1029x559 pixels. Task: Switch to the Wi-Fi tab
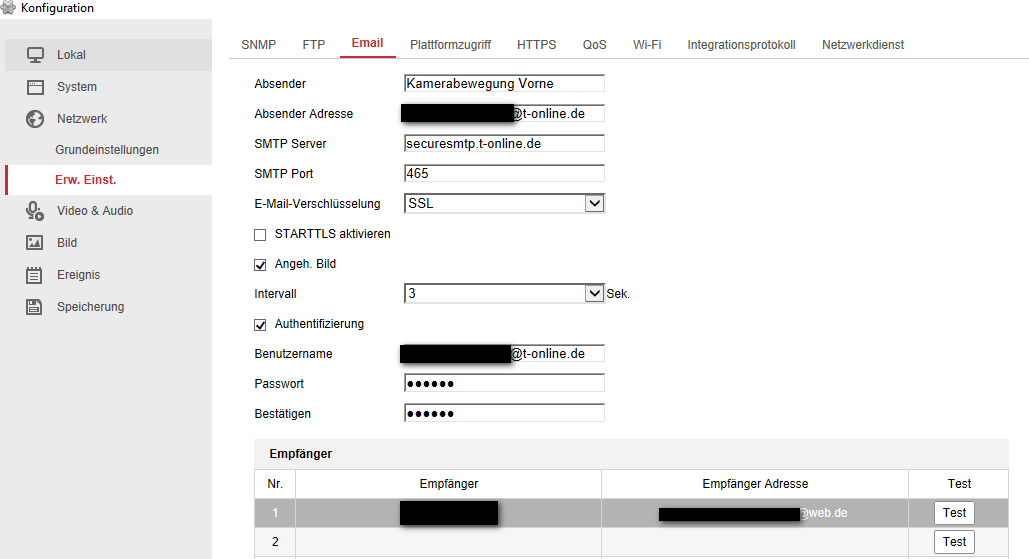click(647, 45)
